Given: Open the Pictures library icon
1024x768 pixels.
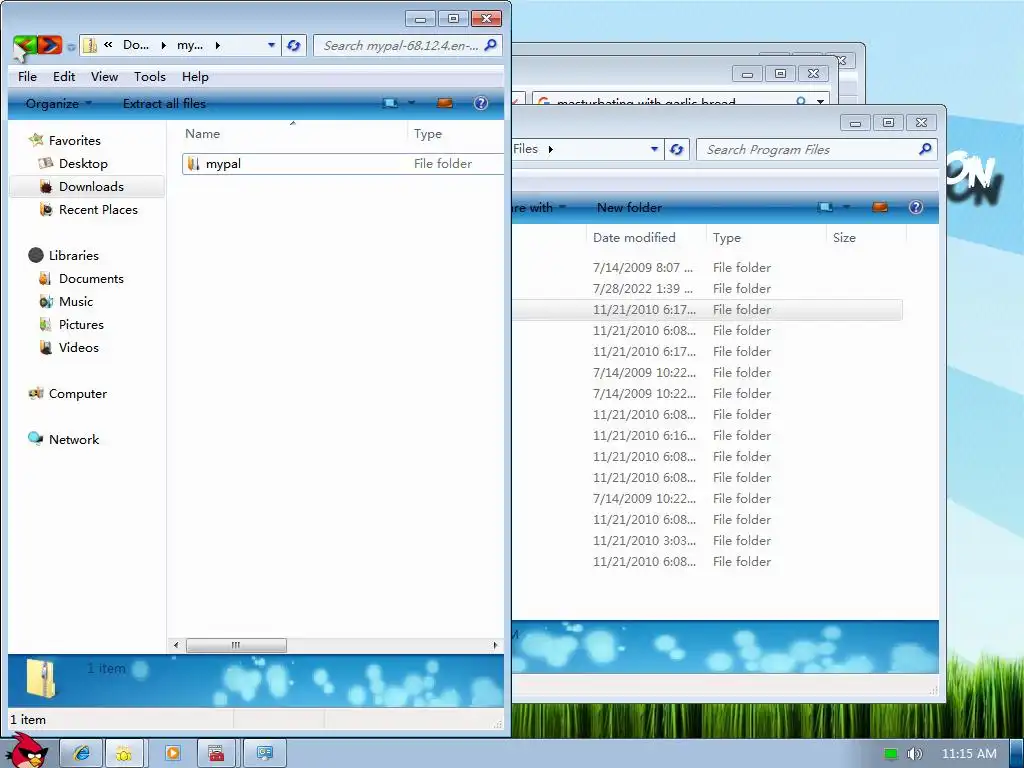Looking at the screenshot, I should pyautogui.click(x=45, y=325).
